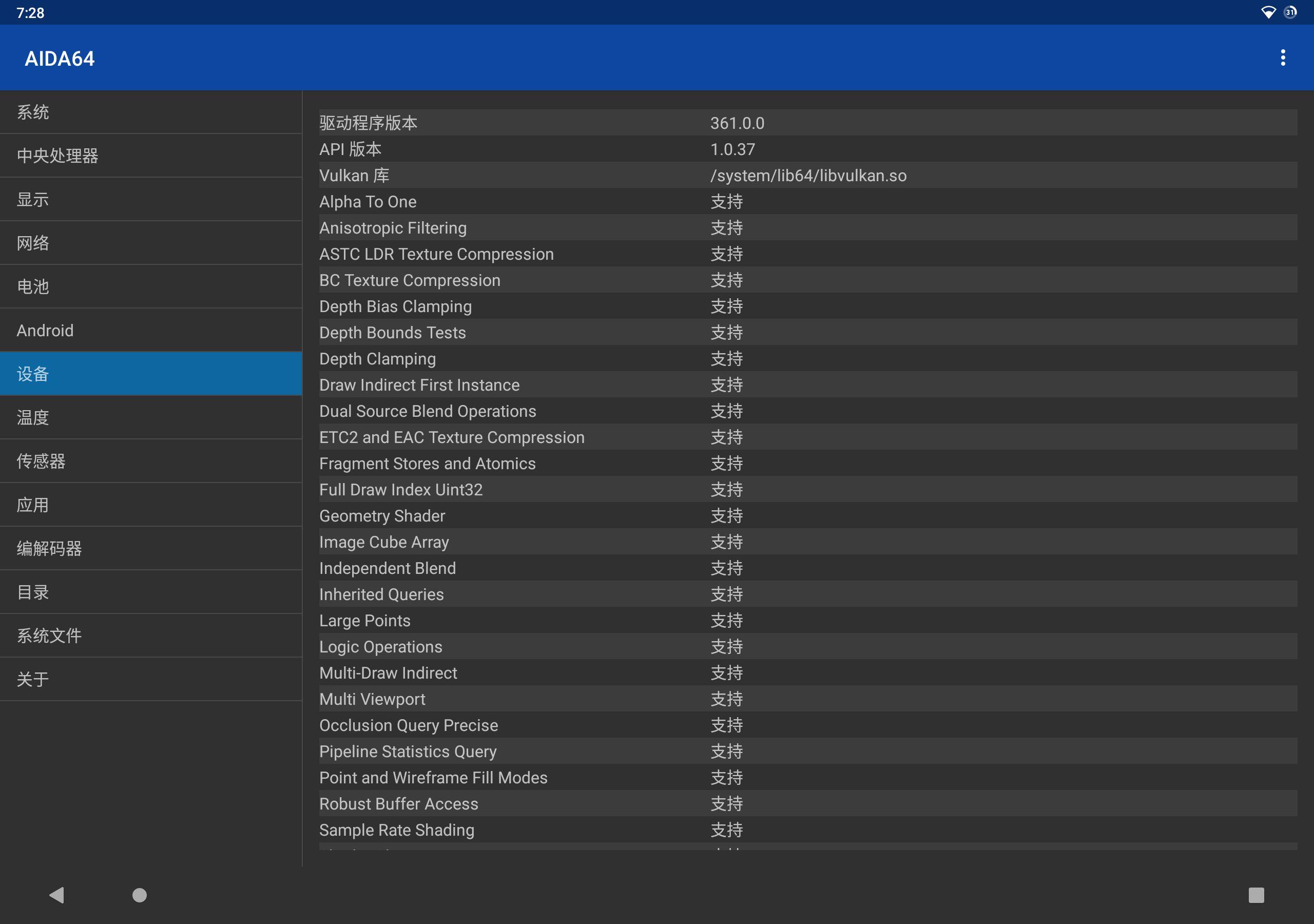Show the 传感器 list
The width and height of the screenshot is (1314, 924).
150,461
